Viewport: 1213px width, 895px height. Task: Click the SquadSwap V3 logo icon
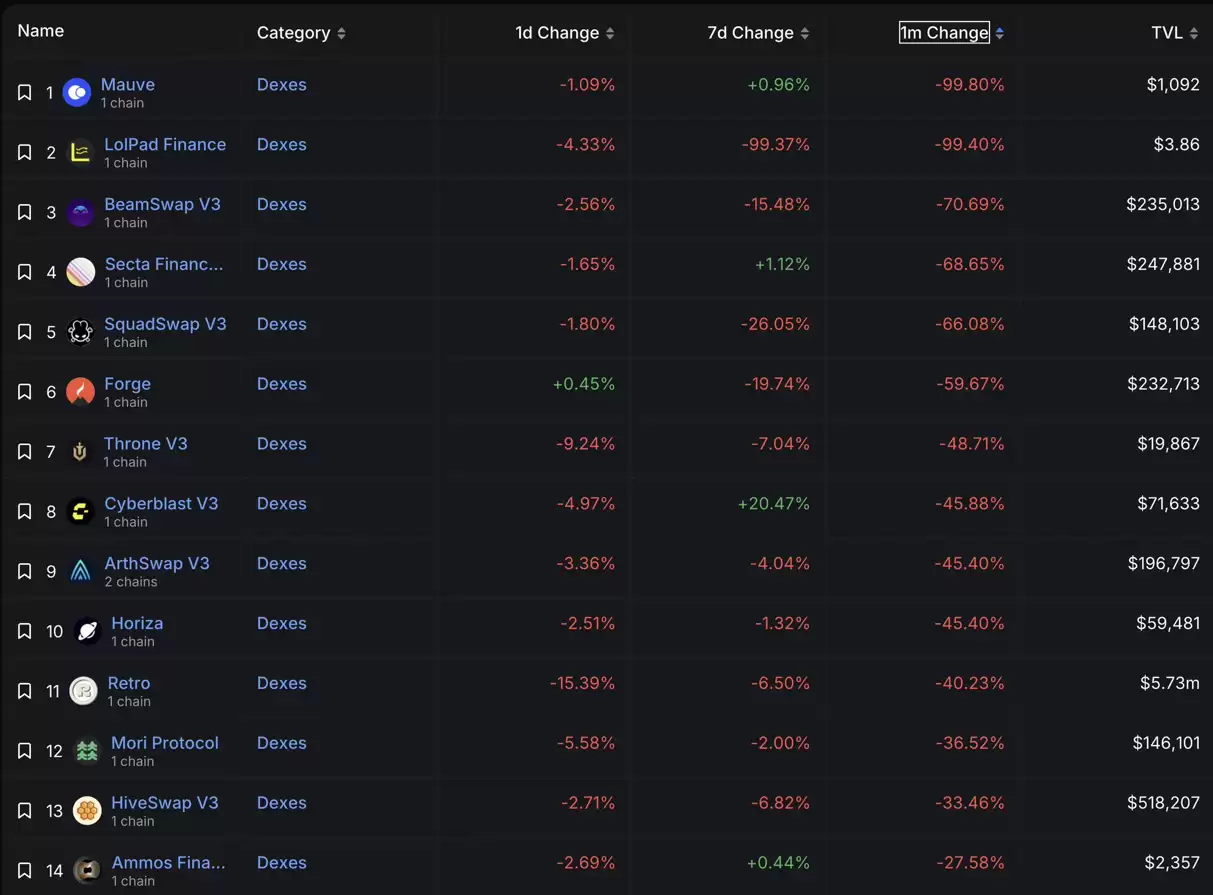[80, 332]
